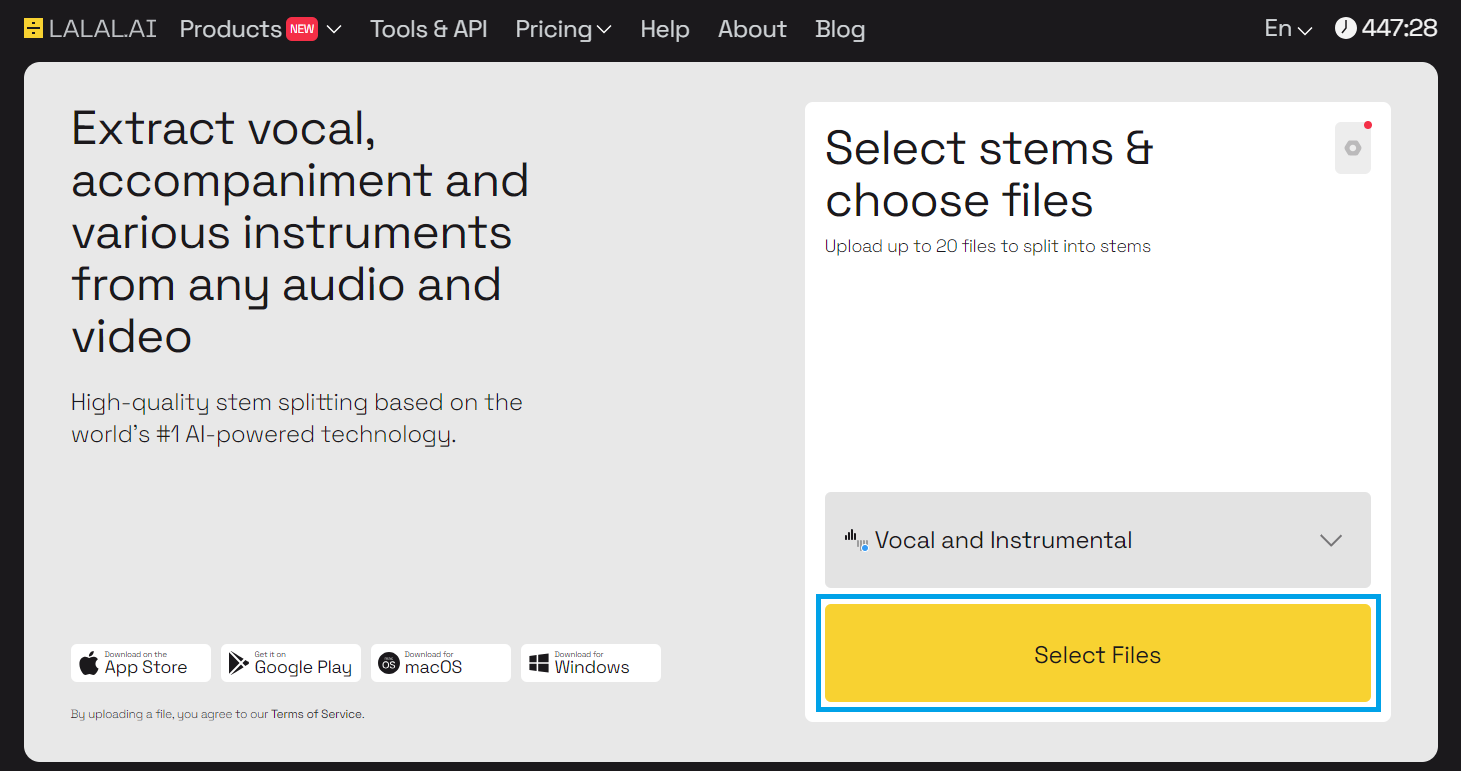Open the Terms of Service link
Viewport: 1461px width, 771px height.
coord(316,714)
